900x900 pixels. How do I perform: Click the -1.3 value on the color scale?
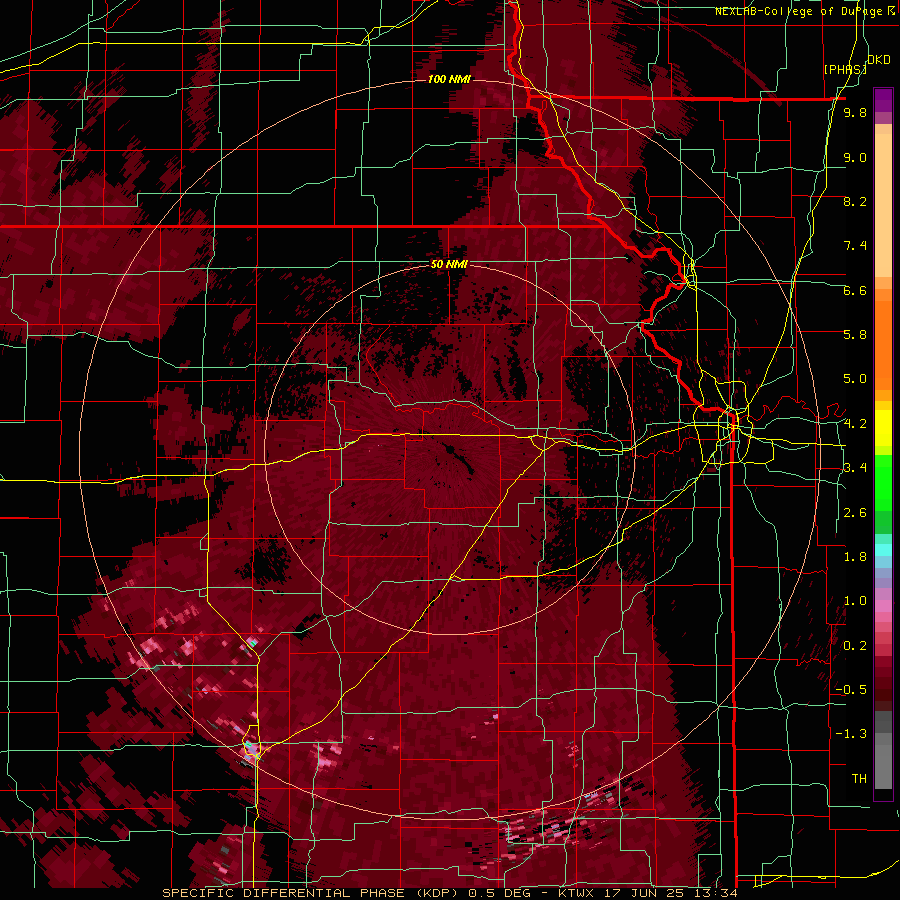pos(851,734)
